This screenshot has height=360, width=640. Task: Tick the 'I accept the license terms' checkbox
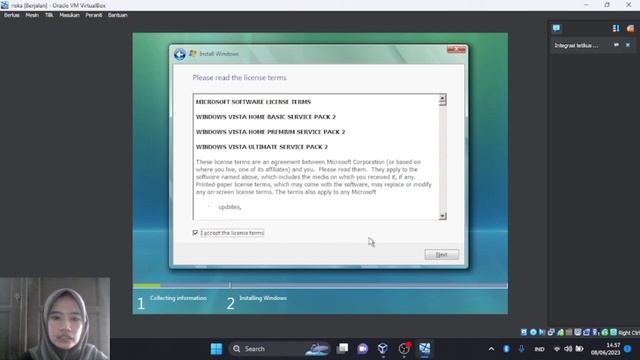click(195, 233)
